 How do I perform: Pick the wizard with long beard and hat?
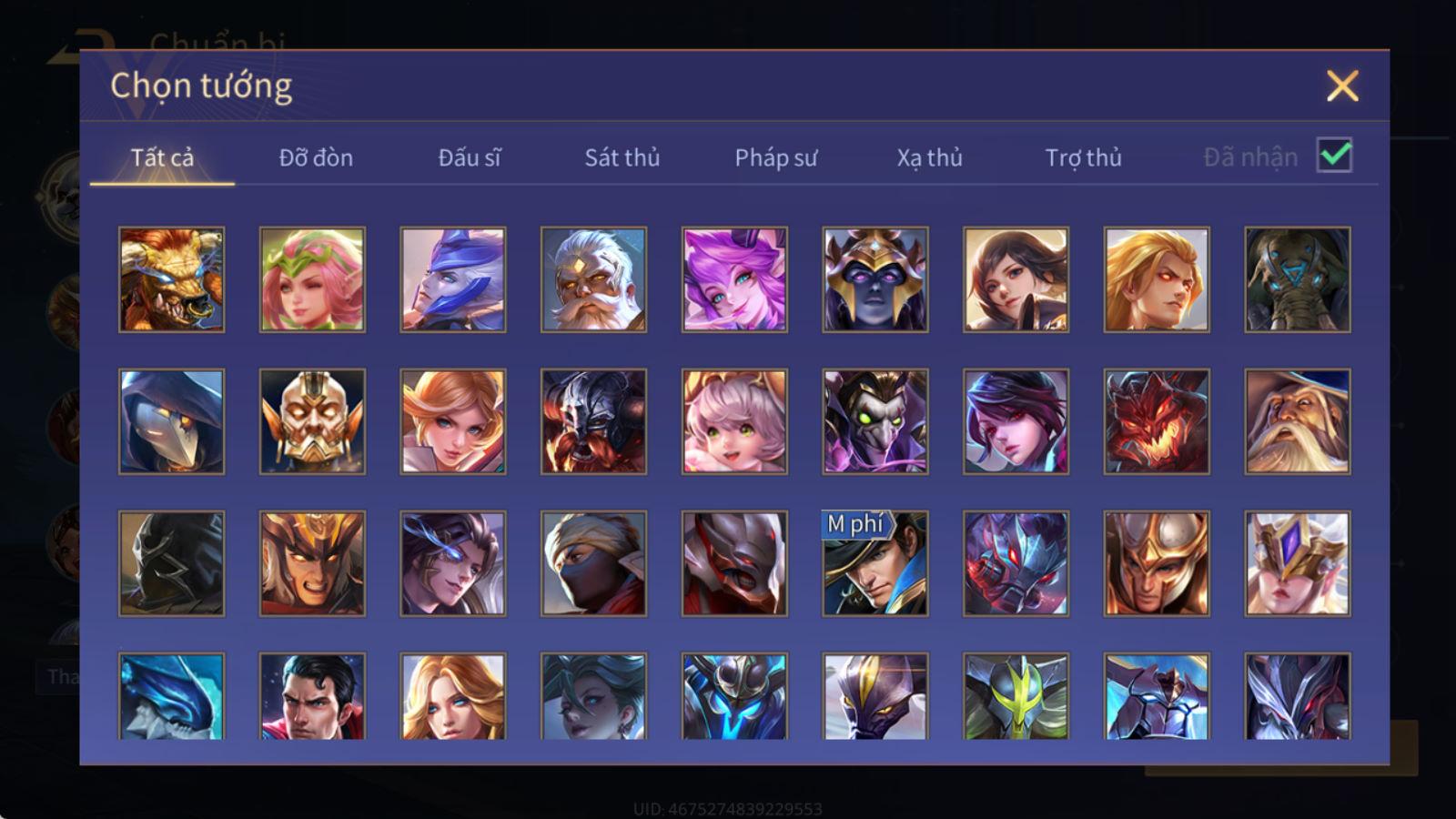1297,421
